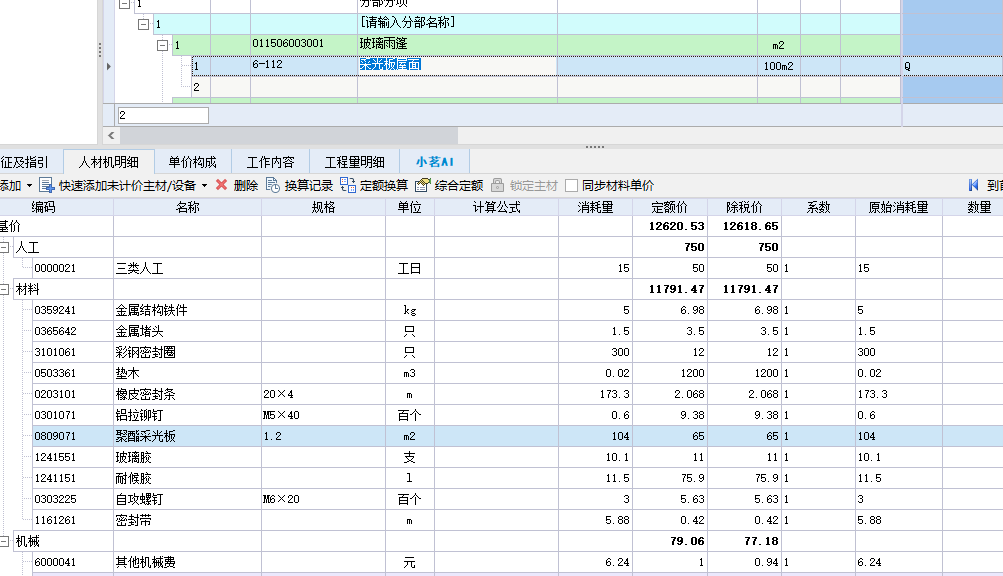Click the 锁定主材 lock icon
This screenshot has width=1003, height=576.
pyautogui.click(x=498, y=186)
